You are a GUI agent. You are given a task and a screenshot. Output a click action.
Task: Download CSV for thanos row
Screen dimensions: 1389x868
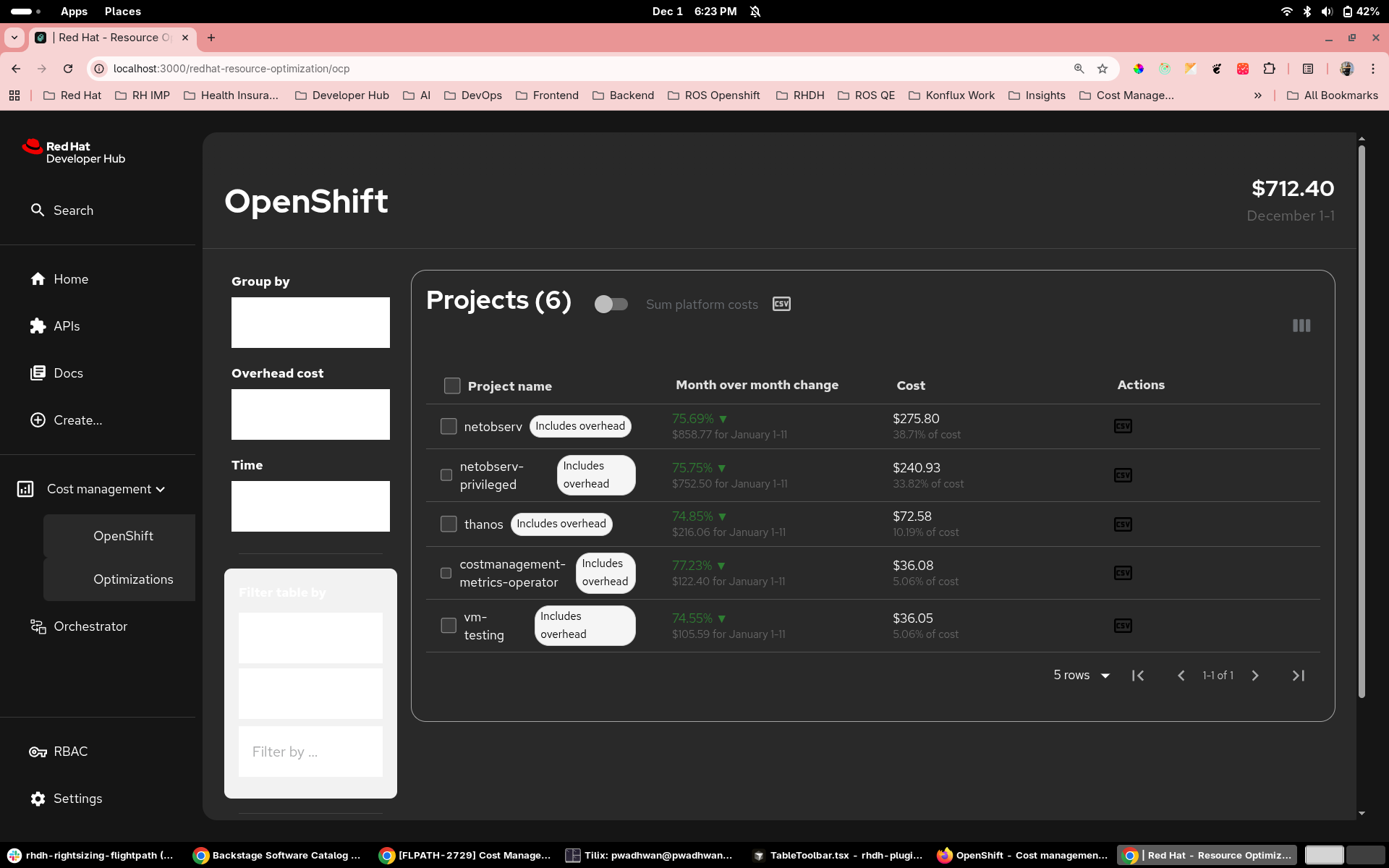(1122, 524)
